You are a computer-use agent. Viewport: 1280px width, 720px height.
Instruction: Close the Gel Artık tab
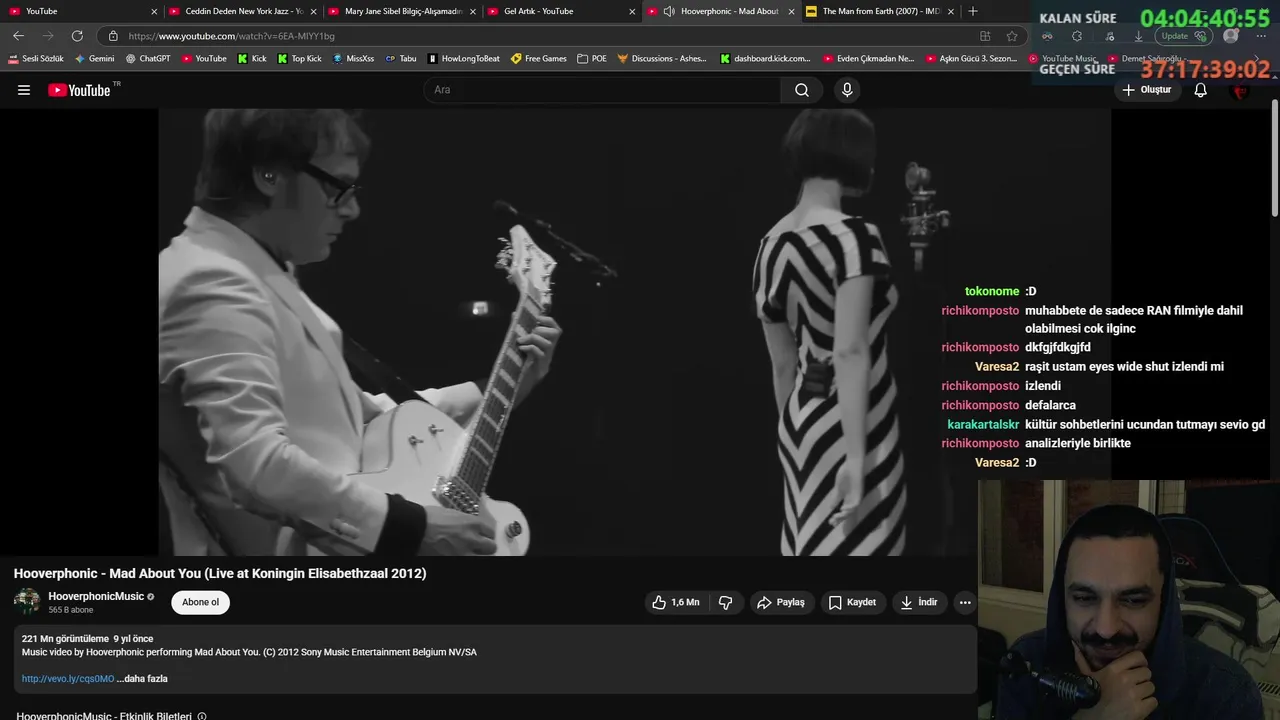click(x=632, y=11)
